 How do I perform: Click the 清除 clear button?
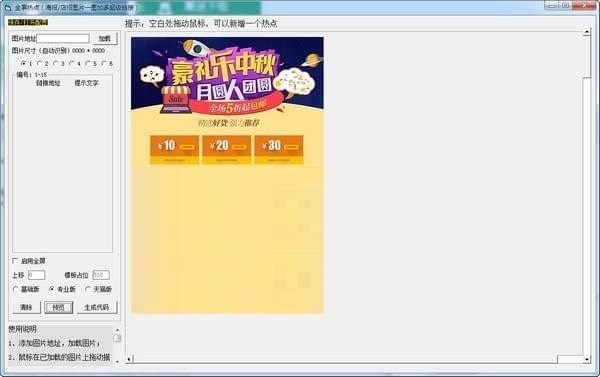[26, 307]
